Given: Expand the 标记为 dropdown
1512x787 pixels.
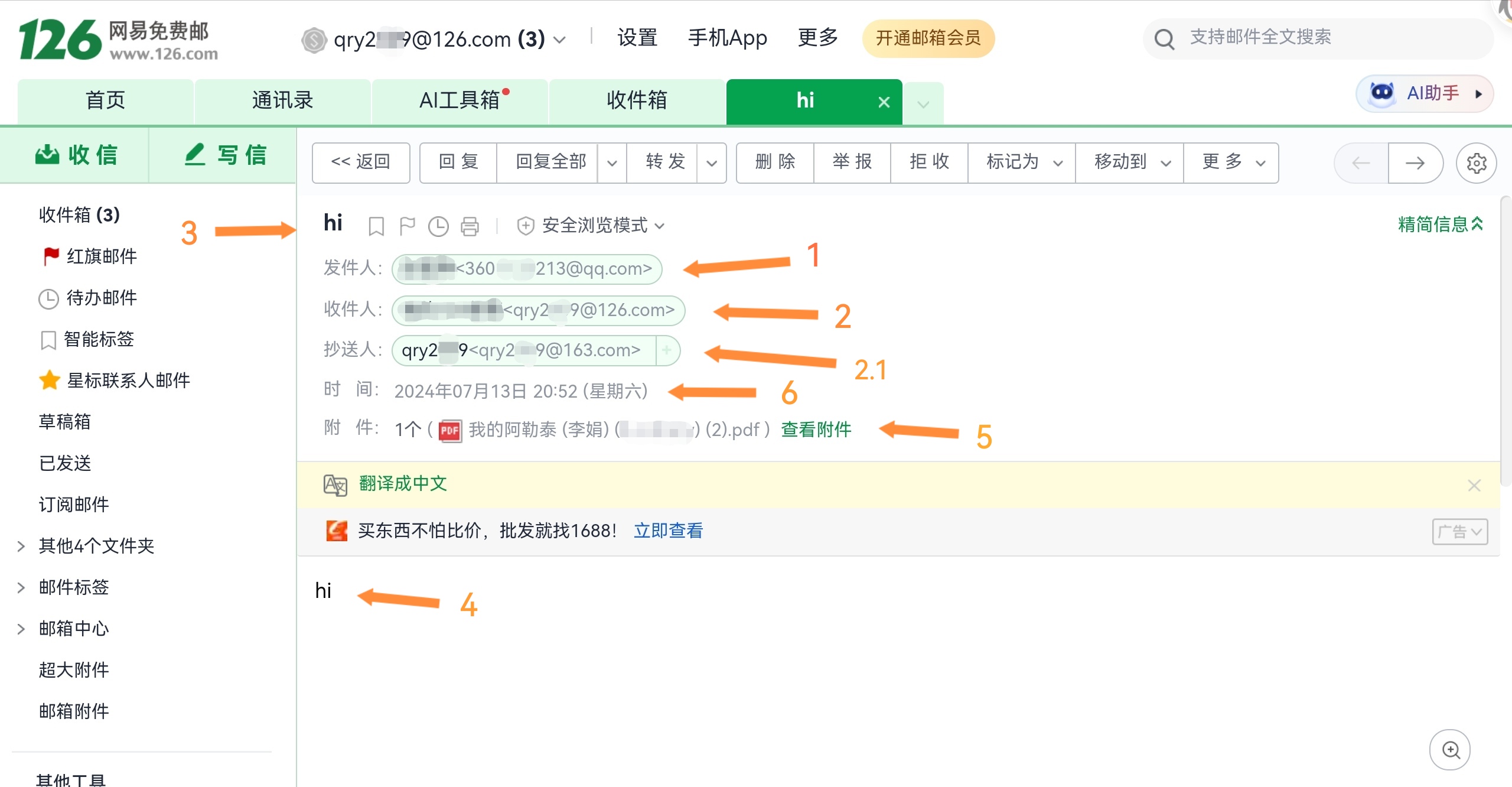Looking at the screenshot, I should click(1022, 162).
